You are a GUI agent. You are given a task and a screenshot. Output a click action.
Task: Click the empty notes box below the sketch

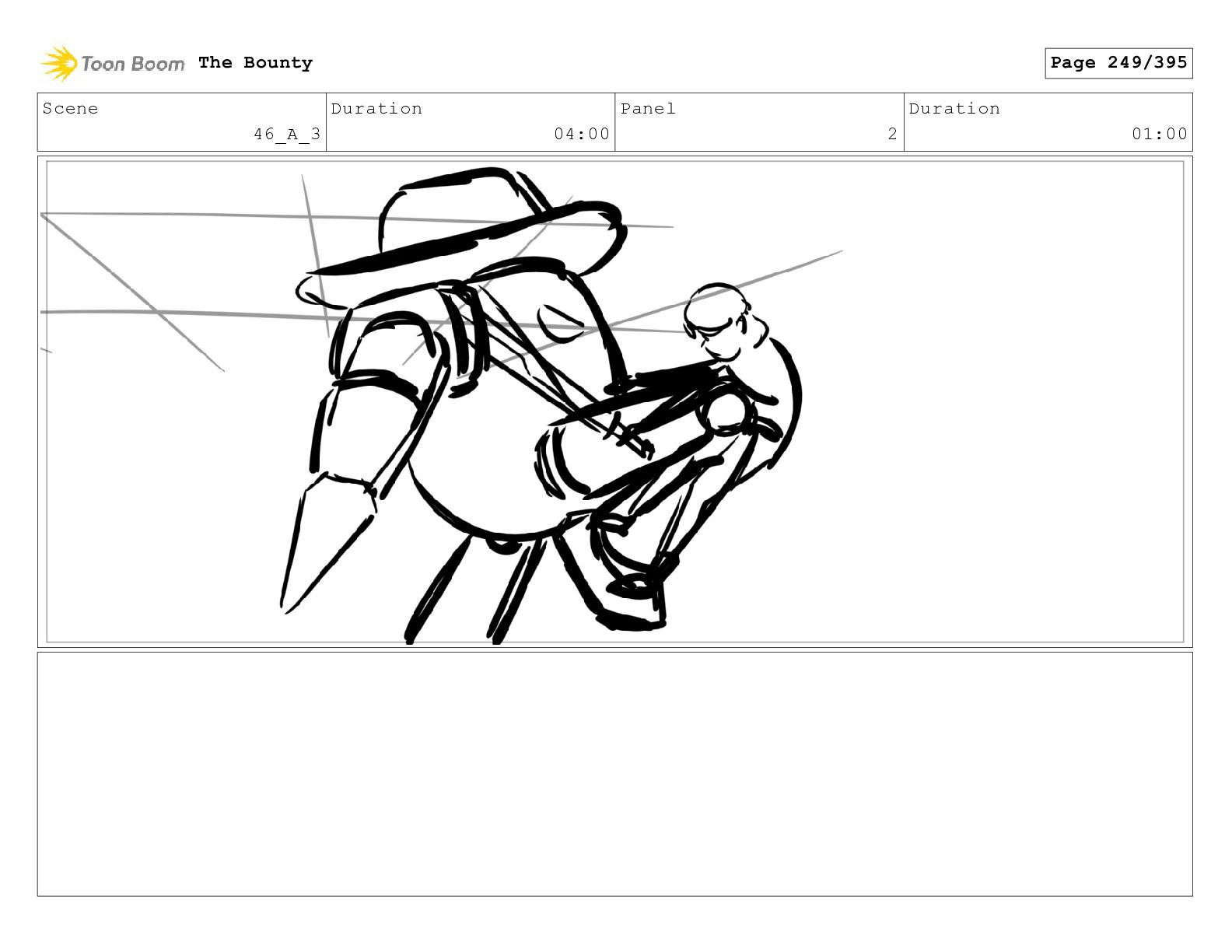[615, 774]
